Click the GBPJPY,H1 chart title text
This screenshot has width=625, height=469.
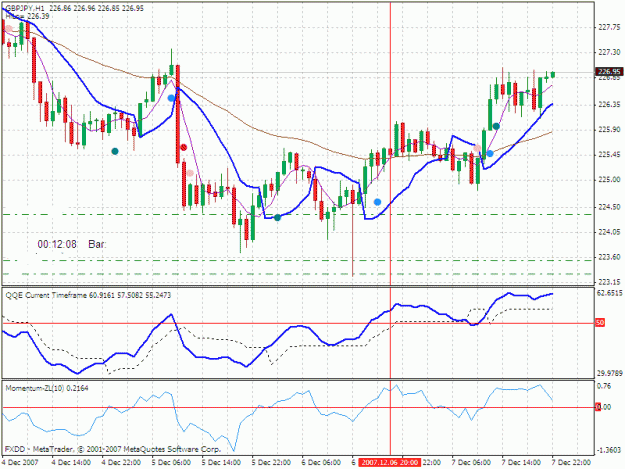tap(25, 8)
